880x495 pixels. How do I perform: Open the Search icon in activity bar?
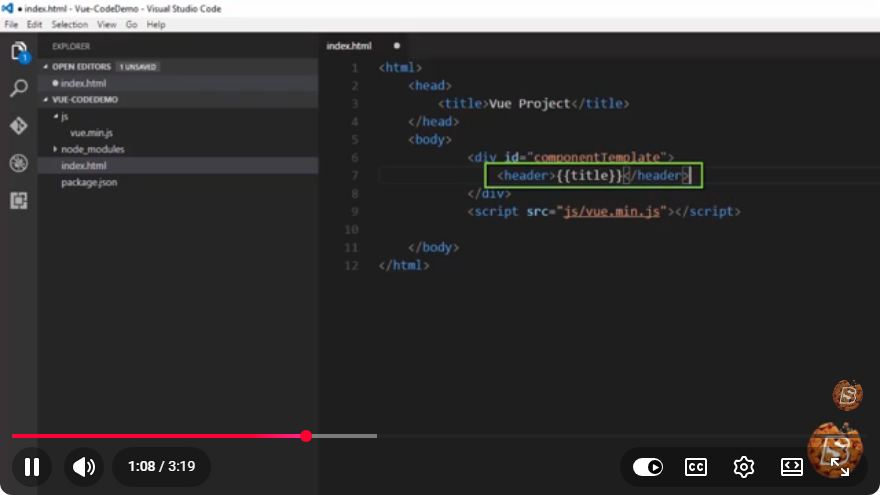click(19, 88)
